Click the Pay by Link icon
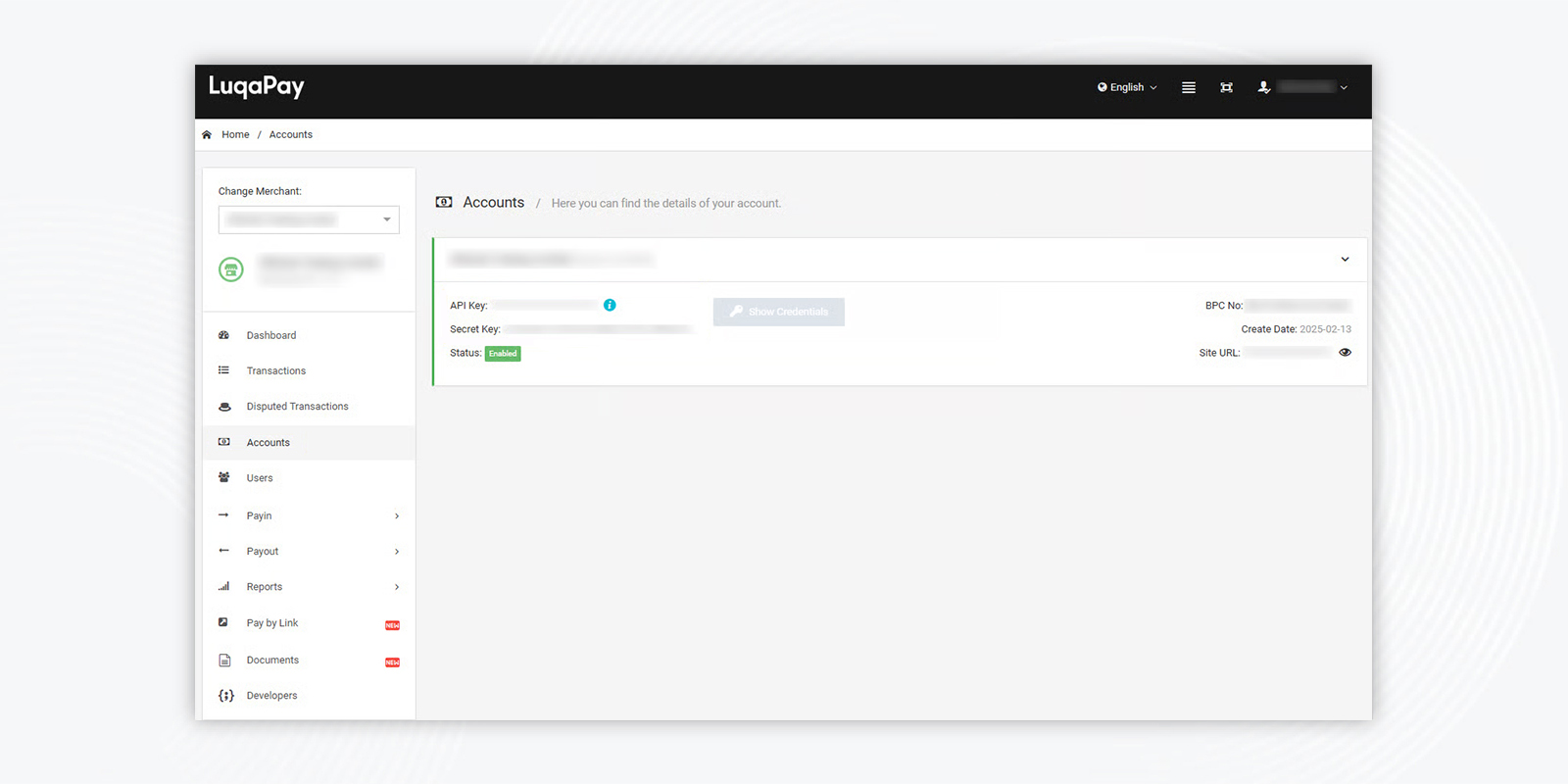Image resolution: width=1568 pixels, height=784 pixels. point(223,622)
